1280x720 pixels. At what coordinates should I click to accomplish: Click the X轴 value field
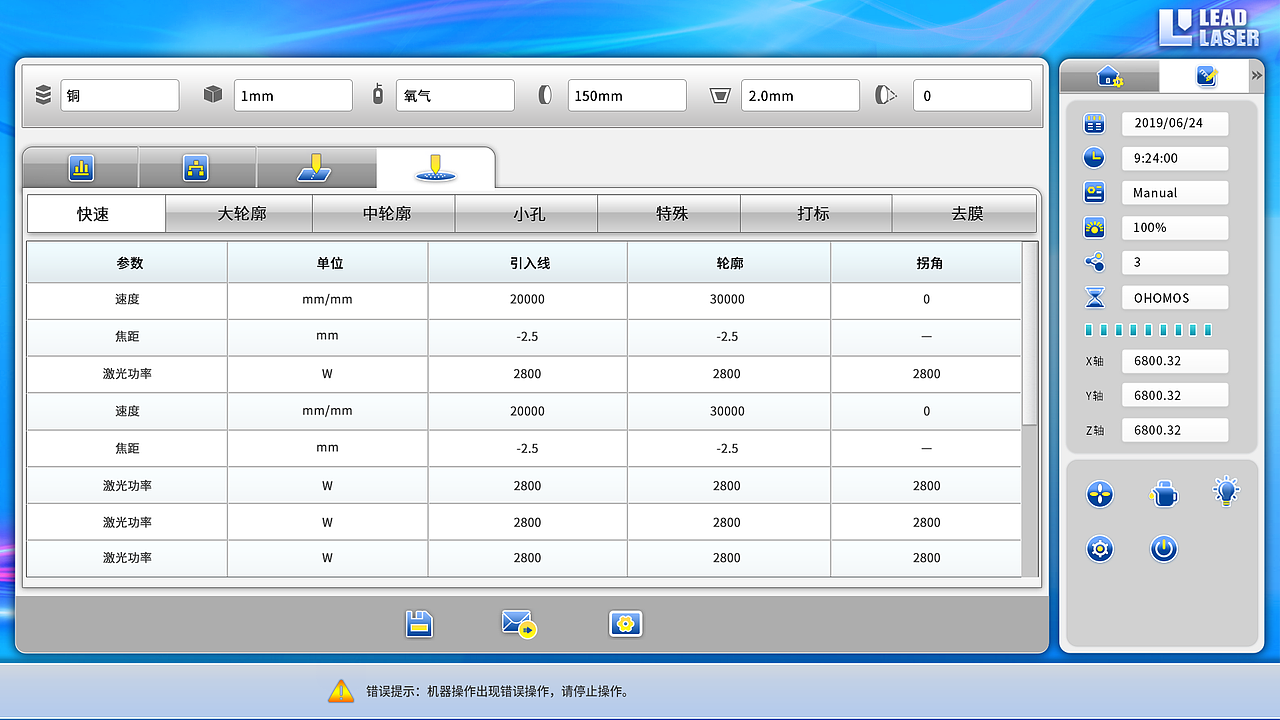tap(1175, 361)
